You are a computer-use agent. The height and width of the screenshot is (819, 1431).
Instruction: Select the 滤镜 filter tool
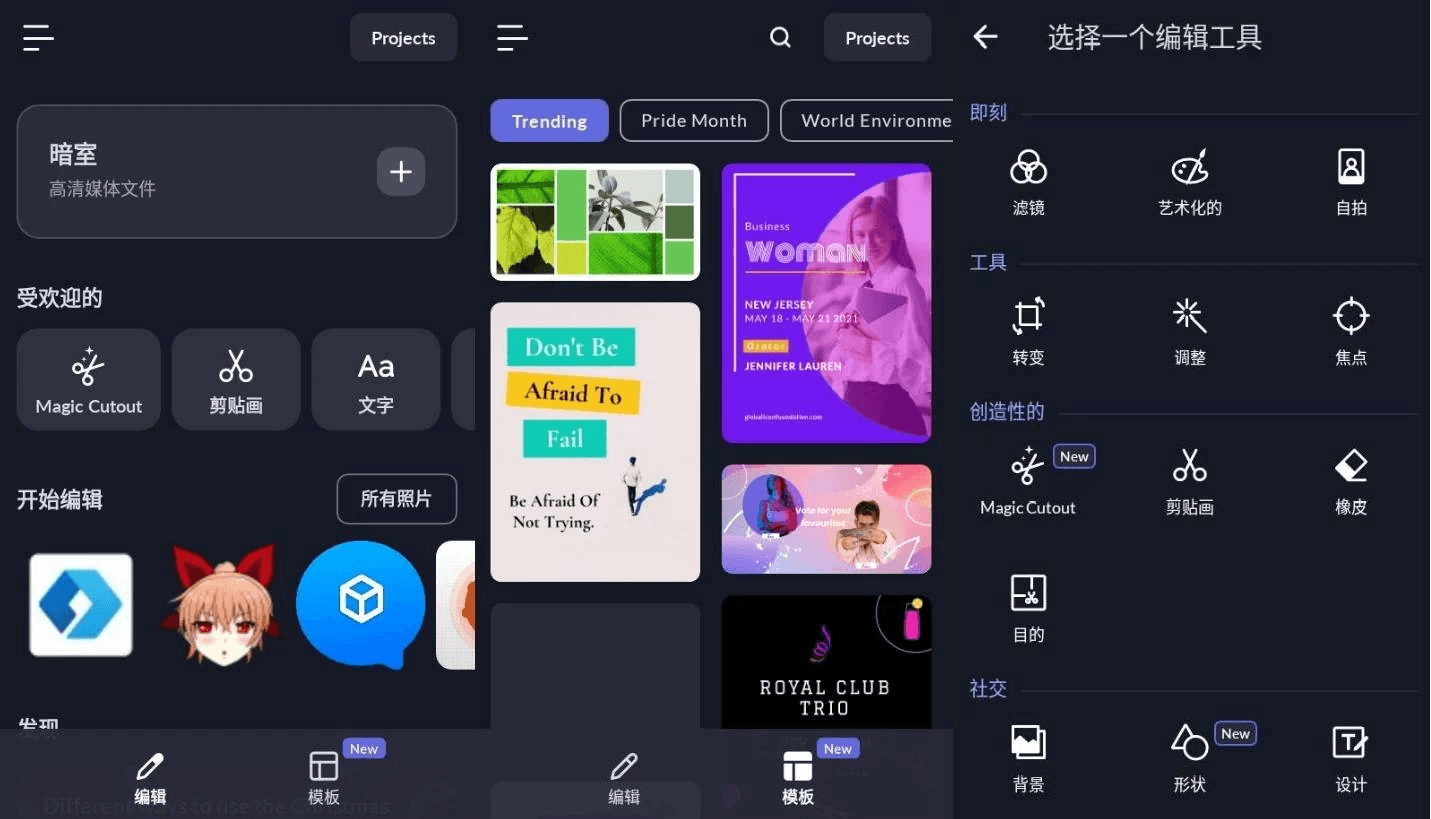click(1028, 180)
